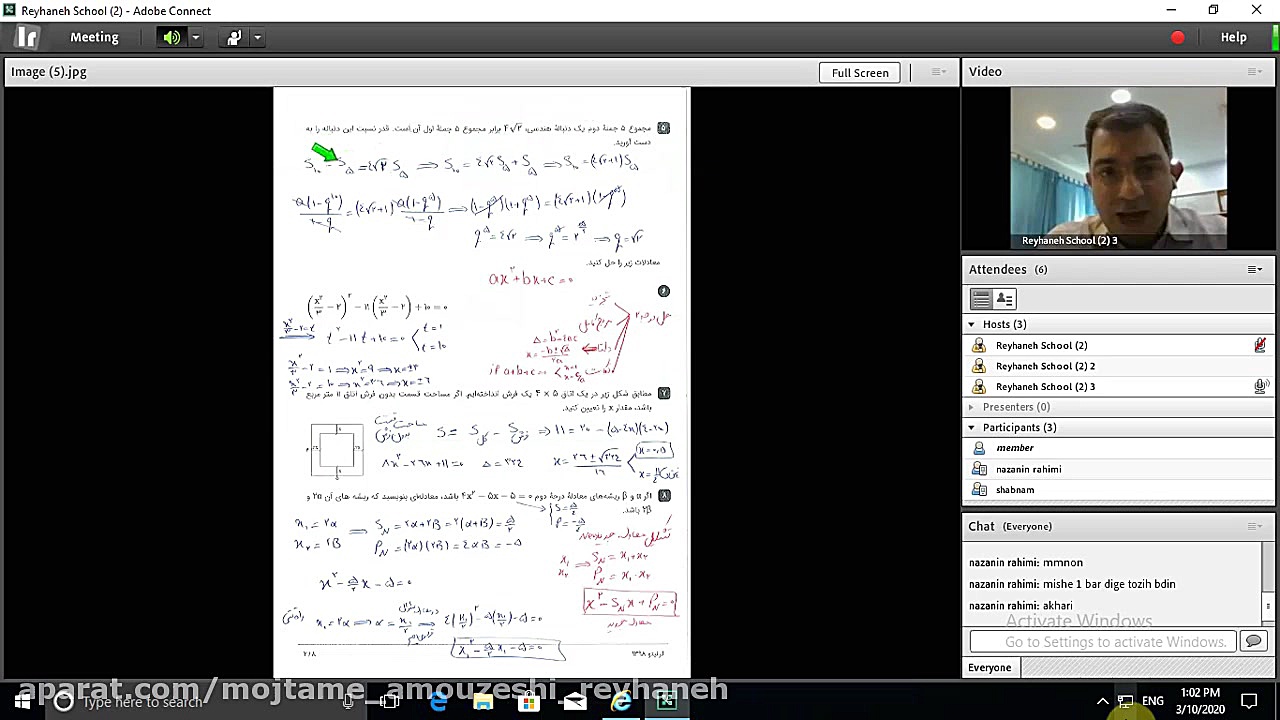Expand the Presenters group

[x=971, y=407]
